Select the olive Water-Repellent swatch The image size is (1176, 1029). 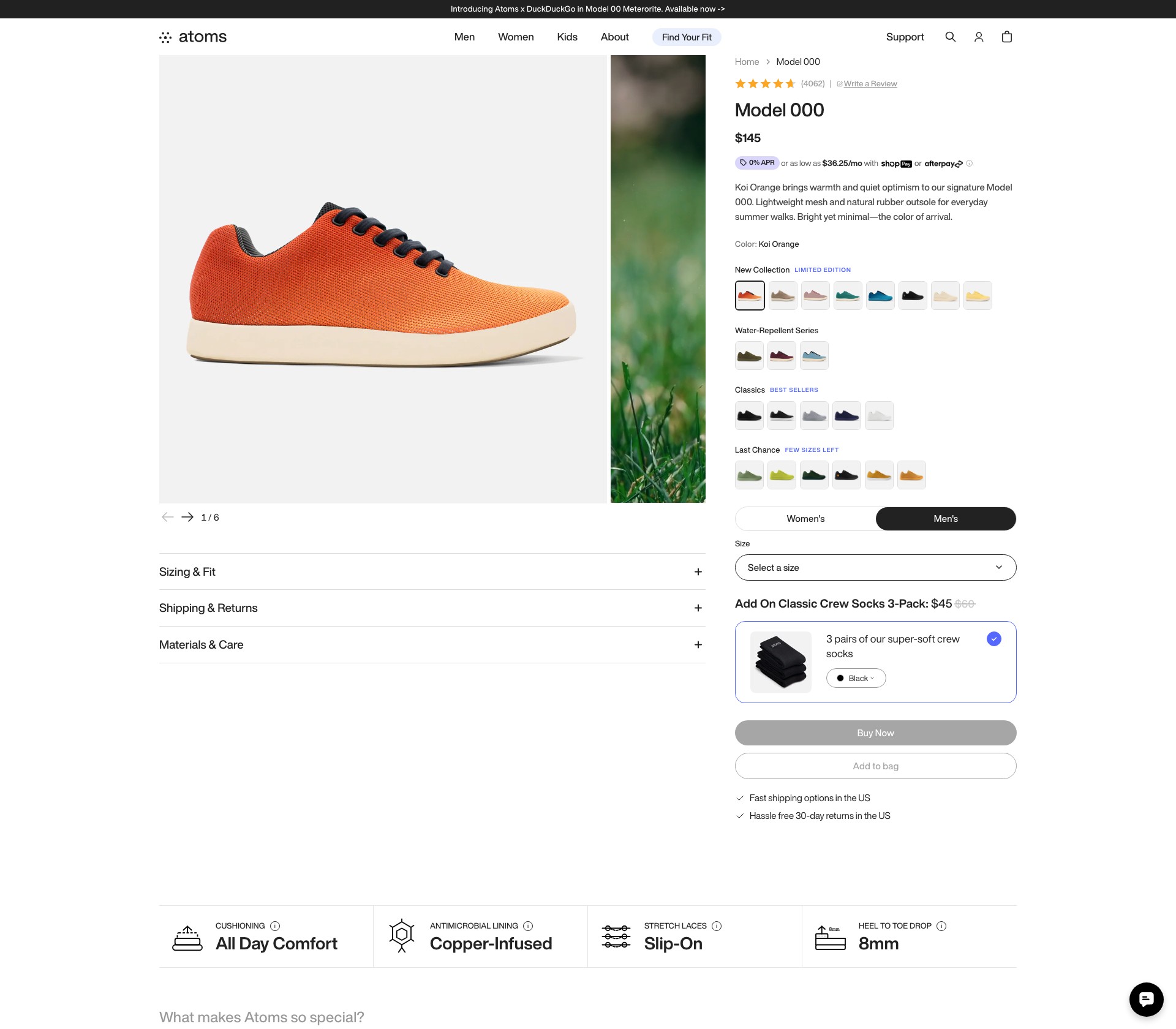[x=749, y=355]
